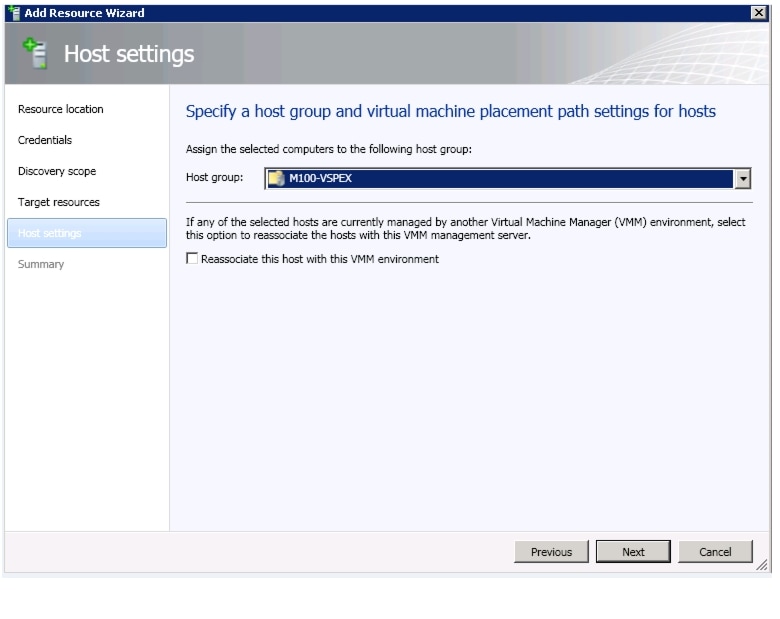
Task: Select the M100-VSPEX host group combo box
Action: click(507, 179)
